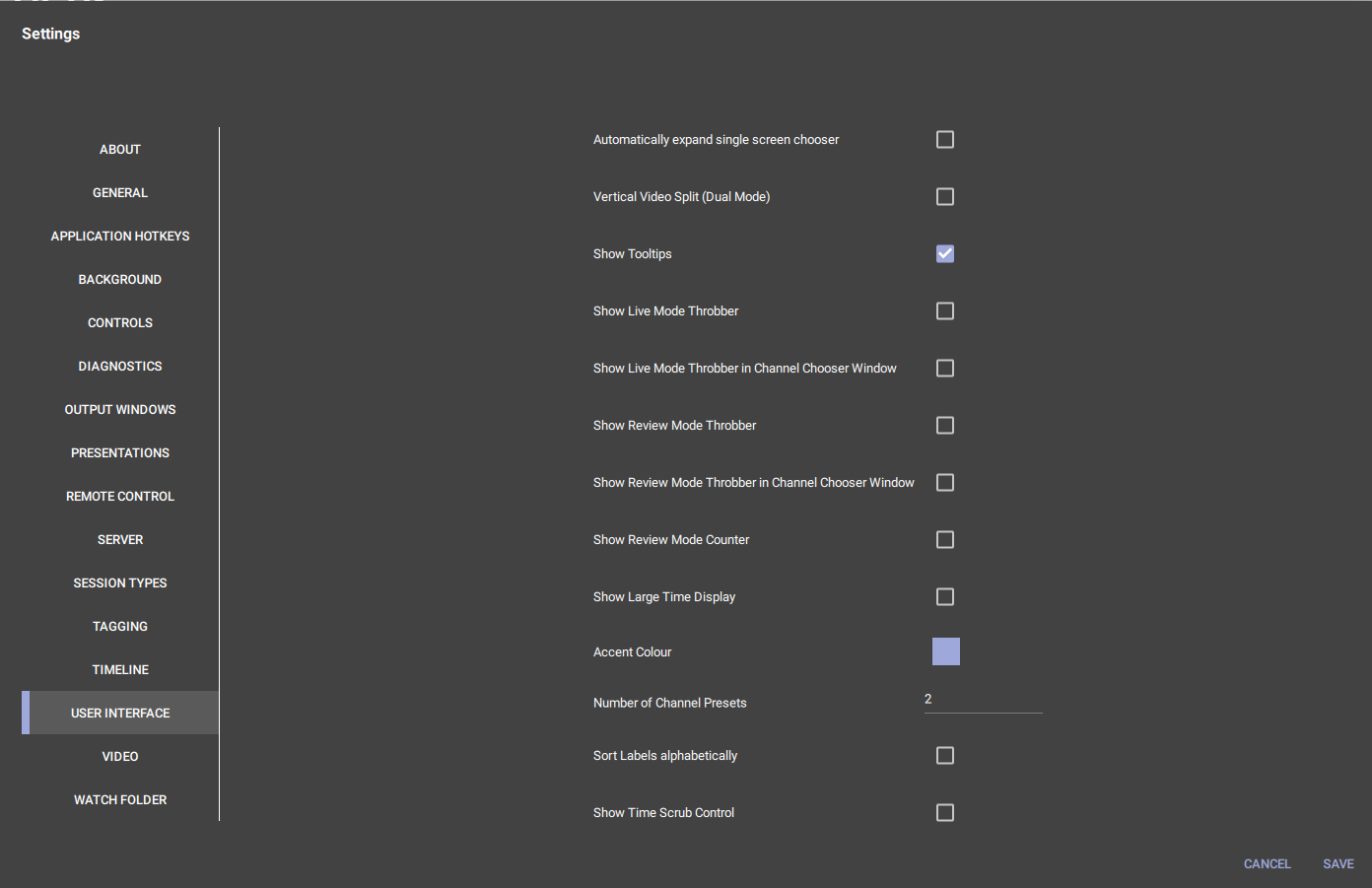
Task: Open Presentations settings
Action: [120, 453]
